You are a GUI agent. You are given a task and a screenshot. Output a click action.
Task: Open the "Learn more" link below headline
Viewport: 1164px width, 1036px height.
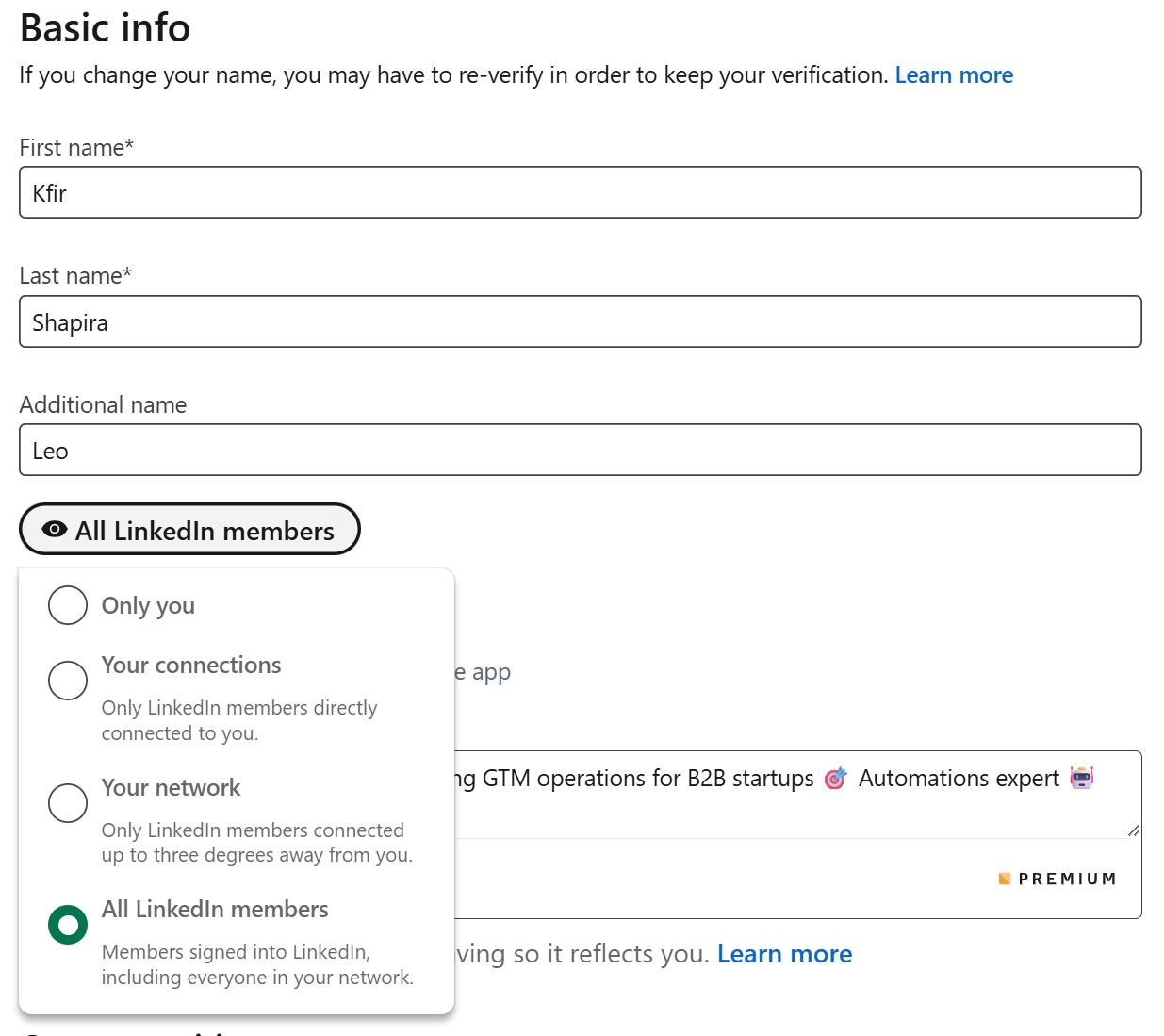tap(784, 954)
